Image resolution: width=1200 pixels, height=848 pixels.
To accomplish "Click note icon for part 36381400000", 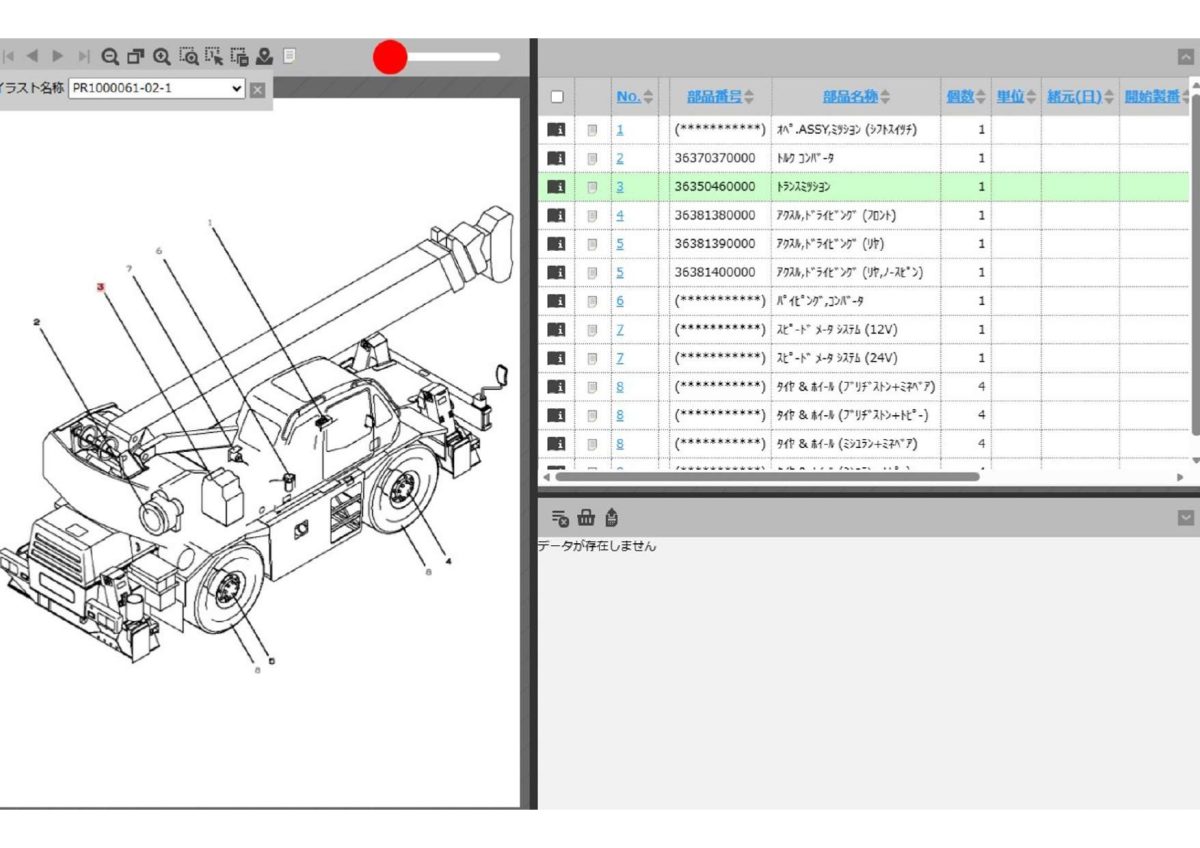I will pos(592,272).
